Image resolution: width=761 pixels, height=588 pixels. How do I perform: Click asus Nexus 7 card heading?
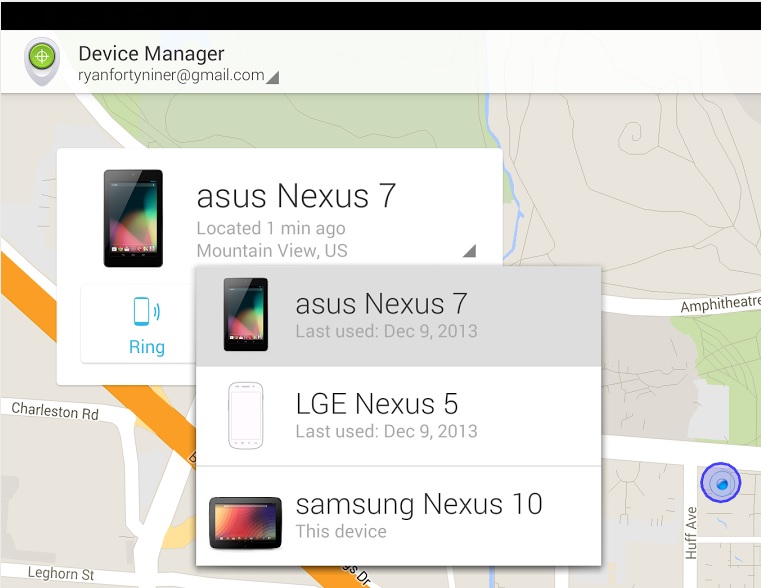[297, 196]
